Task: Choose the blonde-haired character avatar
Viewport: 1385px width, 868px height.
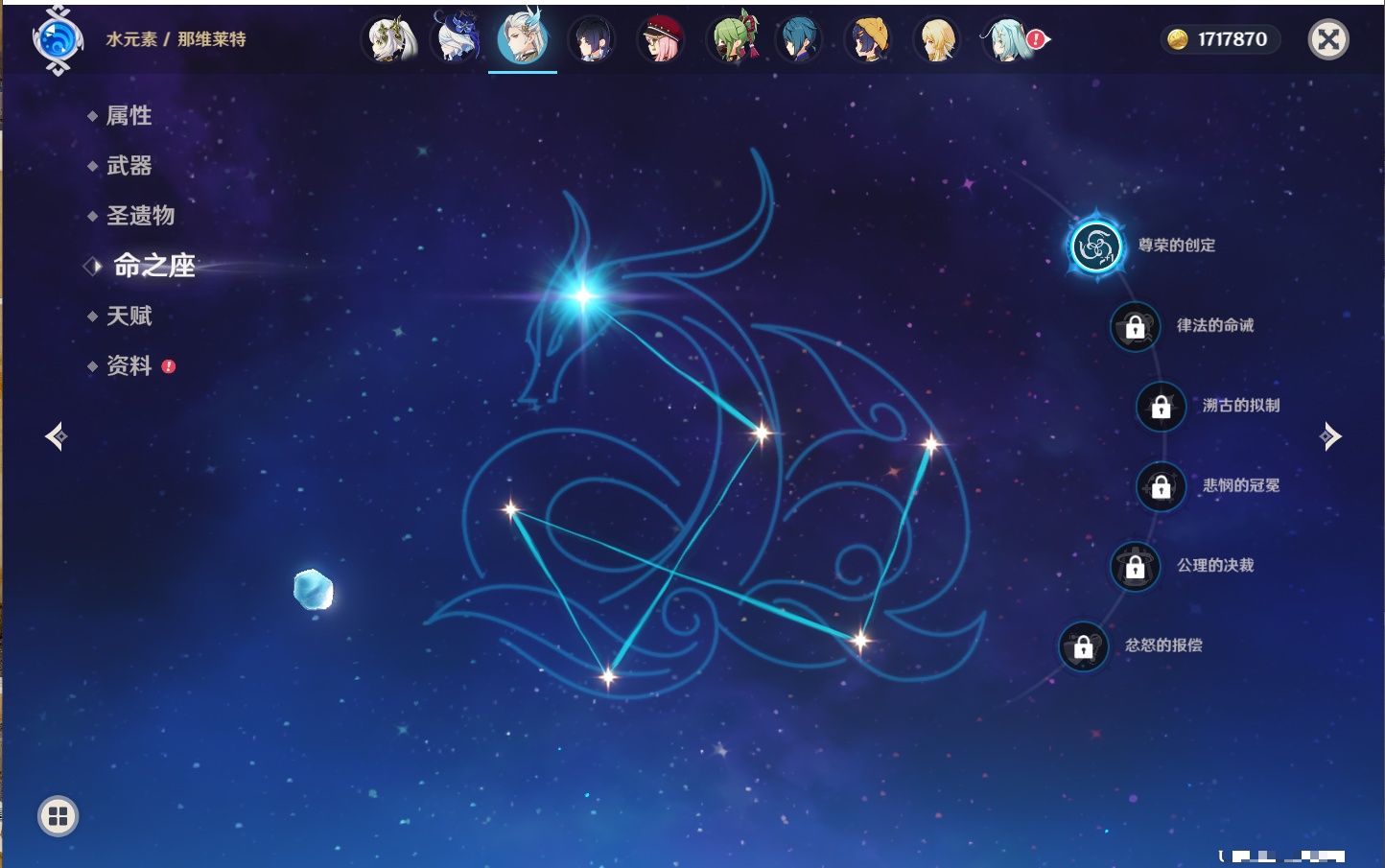Action: click(x=937, y=40)
